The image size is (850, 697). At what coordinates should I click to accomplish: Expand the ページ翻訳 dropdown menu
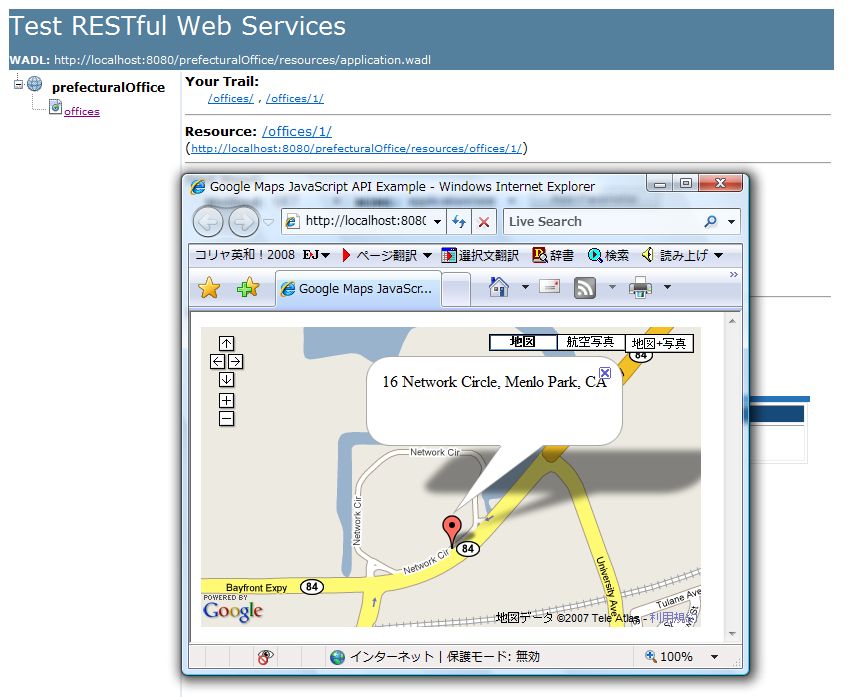click(x=427, y=256)
